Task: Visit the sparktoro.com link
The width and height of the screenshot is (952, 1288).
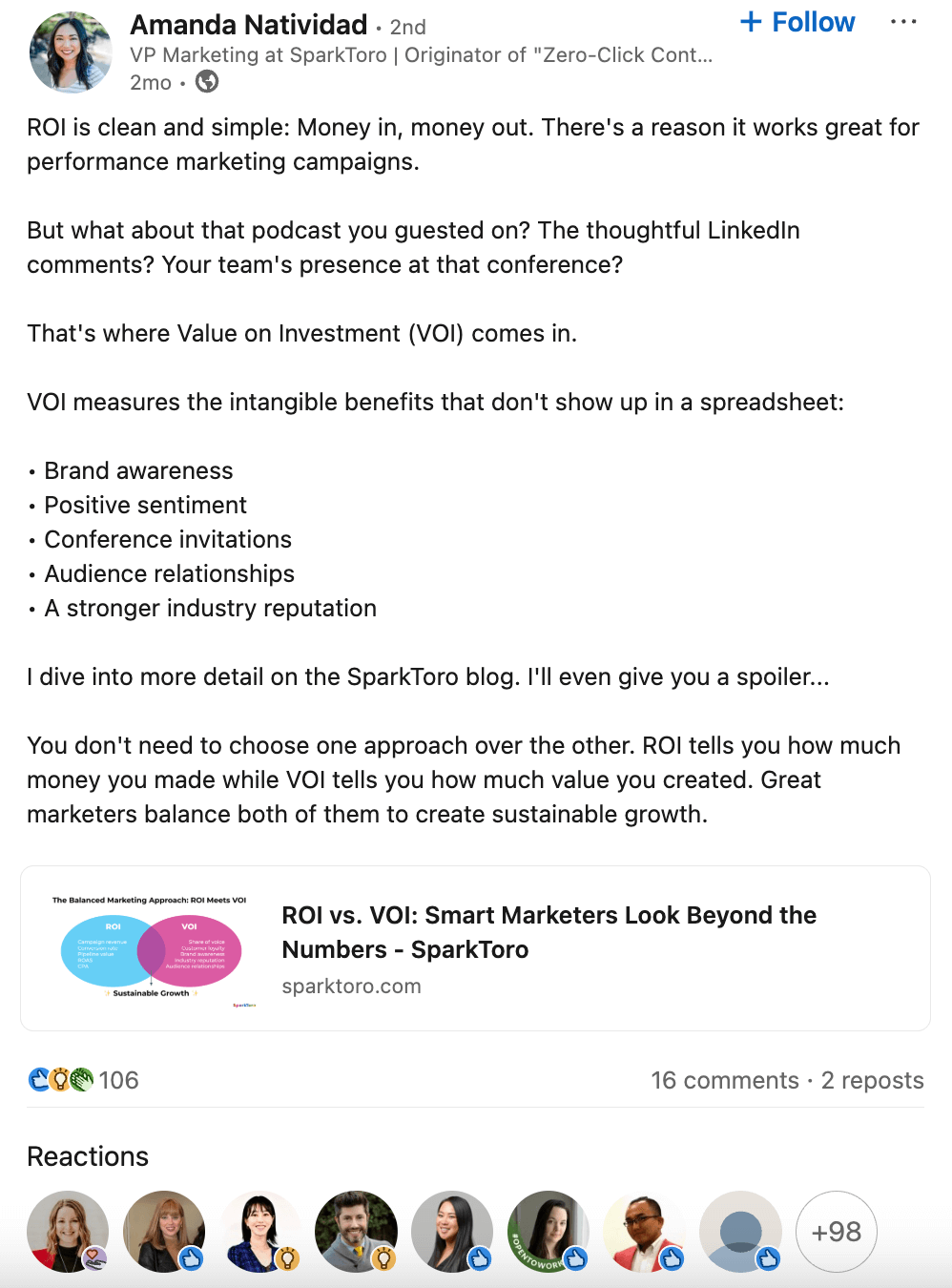Action: click(351, 987)
